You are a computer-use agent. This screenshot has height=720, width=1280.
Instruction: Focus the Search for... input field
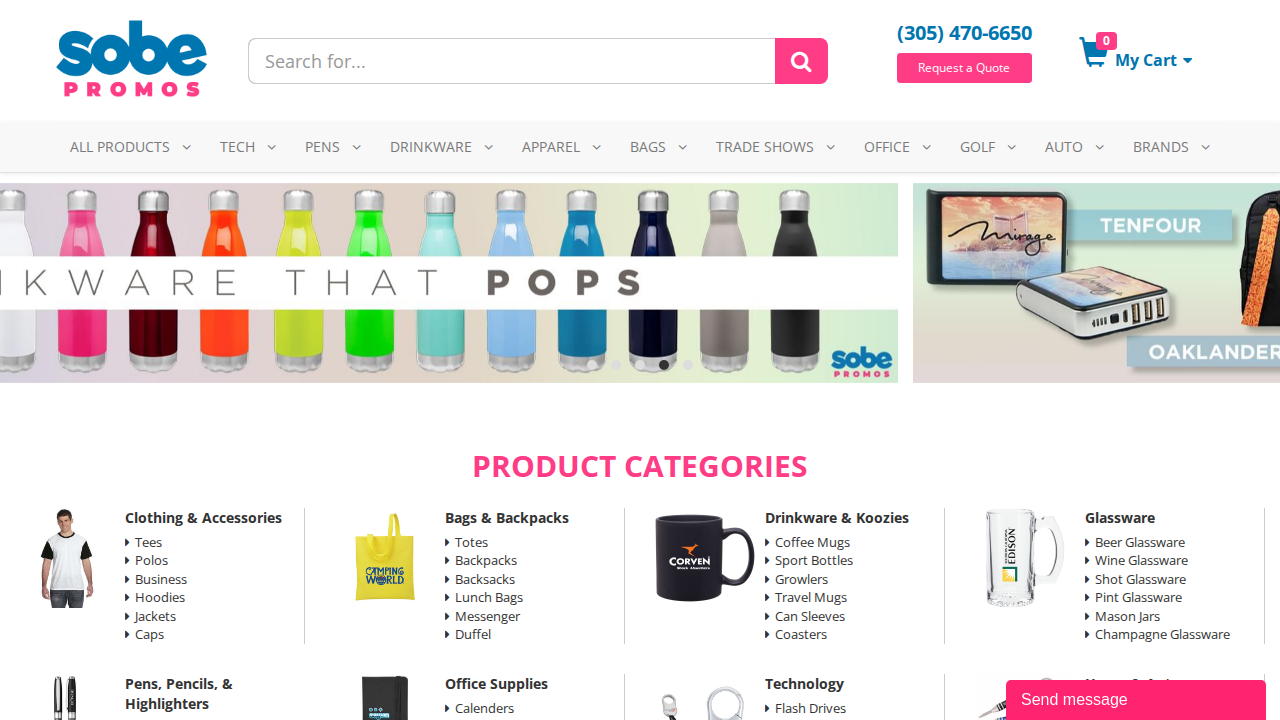pyautogui.click(x=512, y=61)
